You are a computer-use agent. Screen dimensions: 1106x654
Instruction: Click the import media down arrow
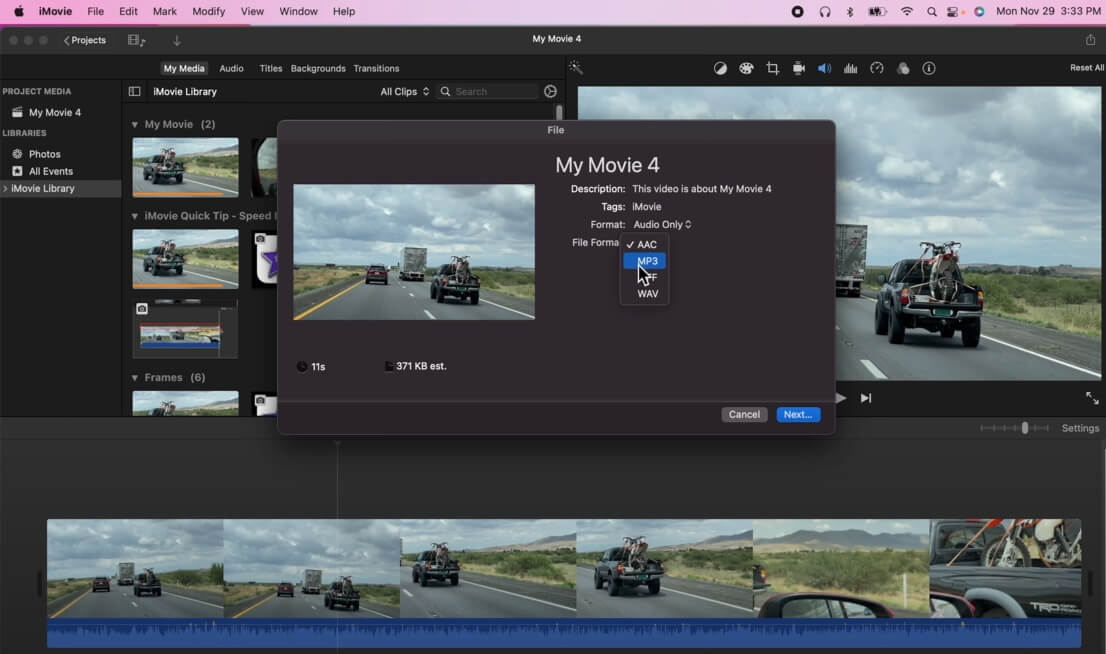pos(177,40)
